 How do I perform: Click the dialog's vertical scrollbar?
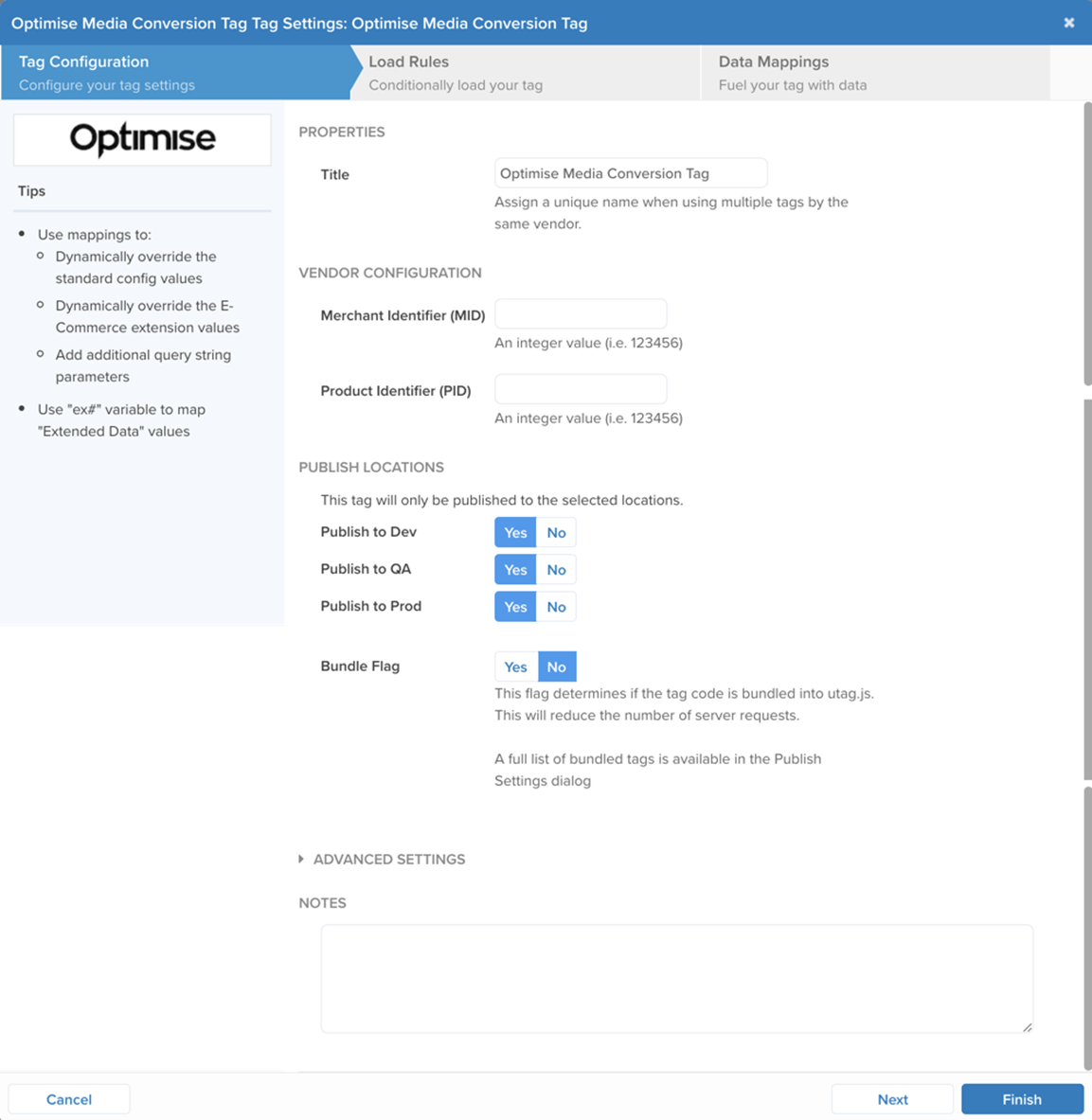[1087, 587]
